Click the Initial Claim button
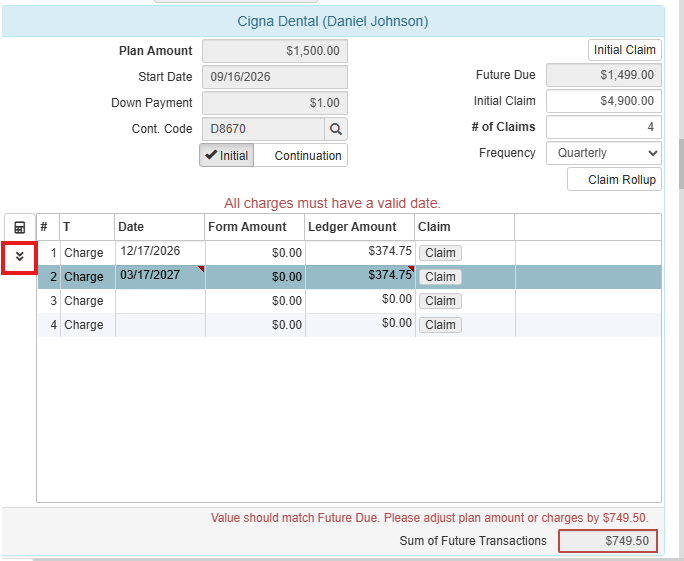 (x=625, y=50)
